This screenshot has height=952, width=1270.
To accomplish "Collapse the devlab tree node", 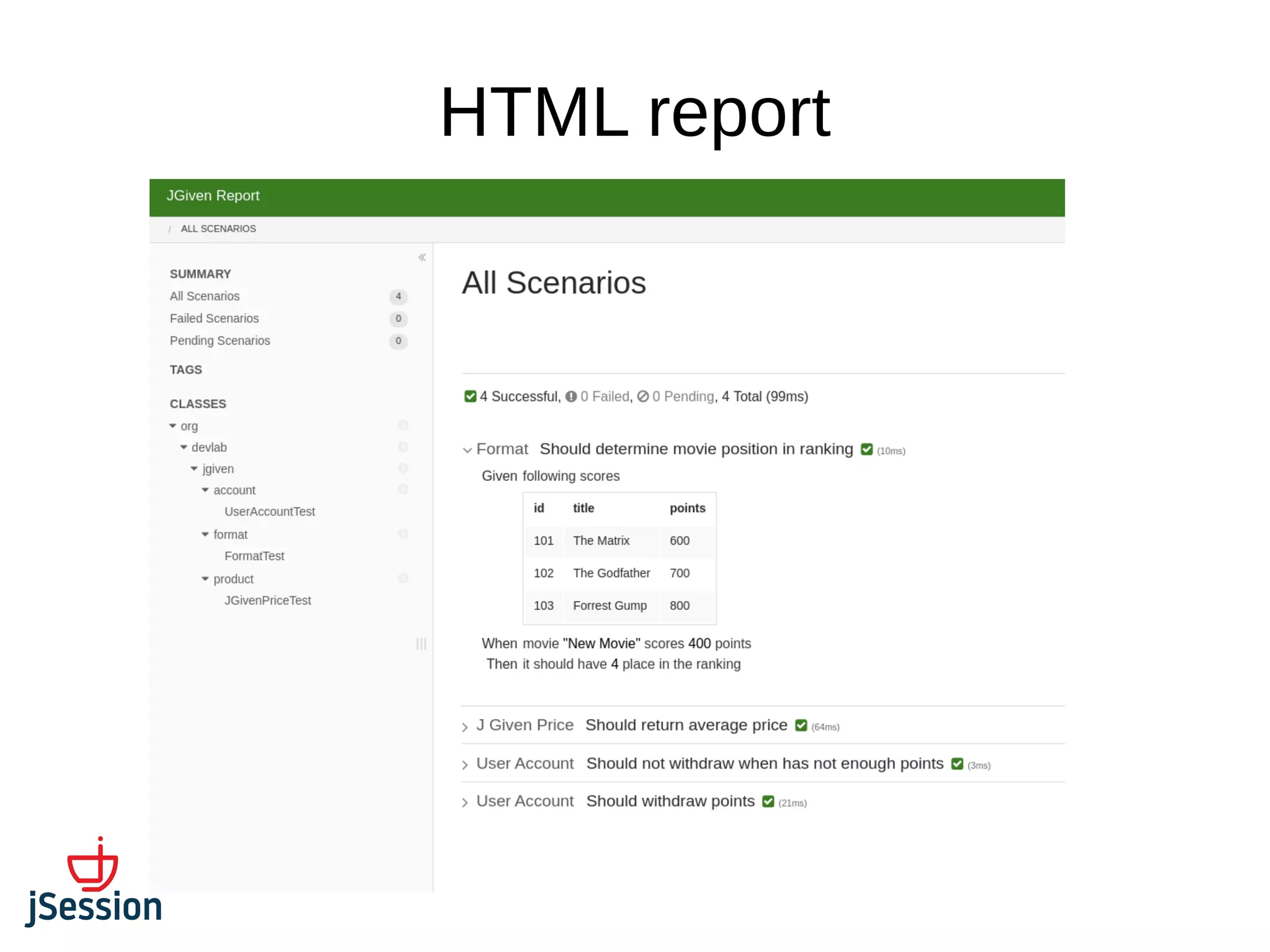I will pyautogui.click(x=184, y=447).
